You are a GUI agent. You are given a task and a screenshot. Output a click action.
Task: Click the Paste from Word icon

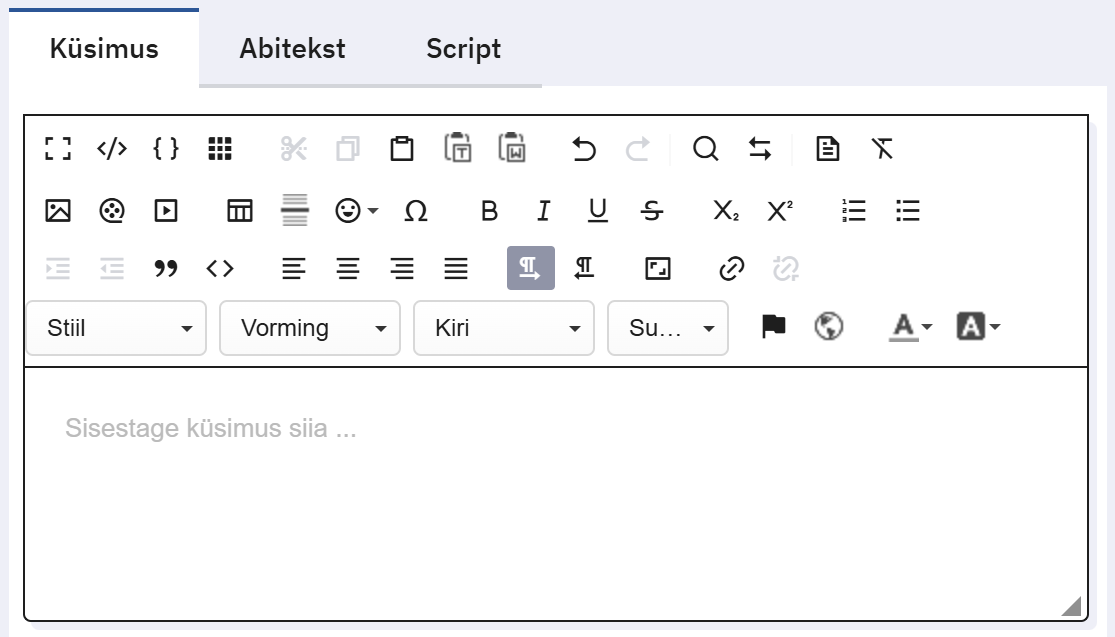[512, 149]
